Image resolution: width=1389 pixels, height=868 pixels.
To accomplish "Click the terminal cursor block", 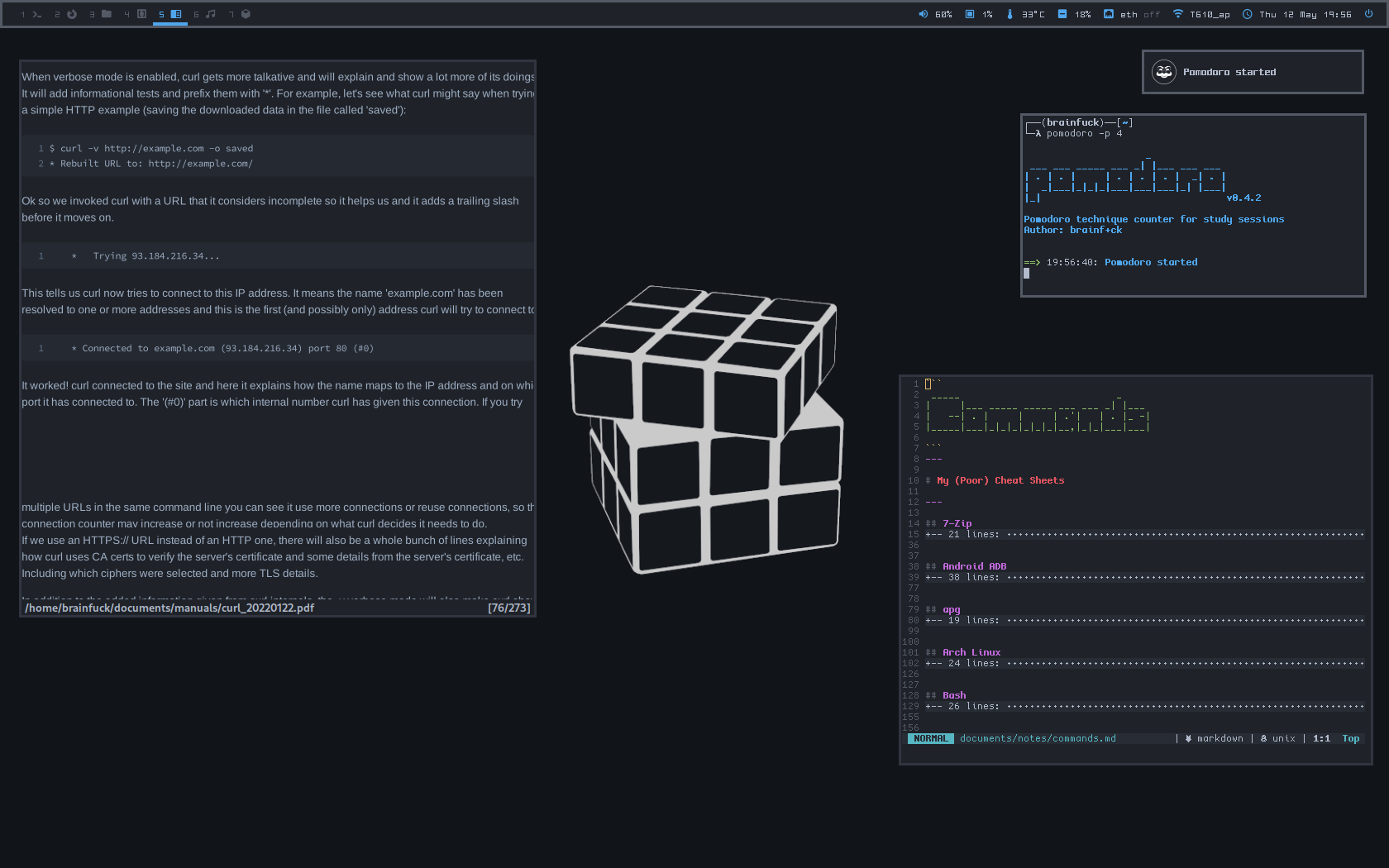I will [x=1027, y=274].
